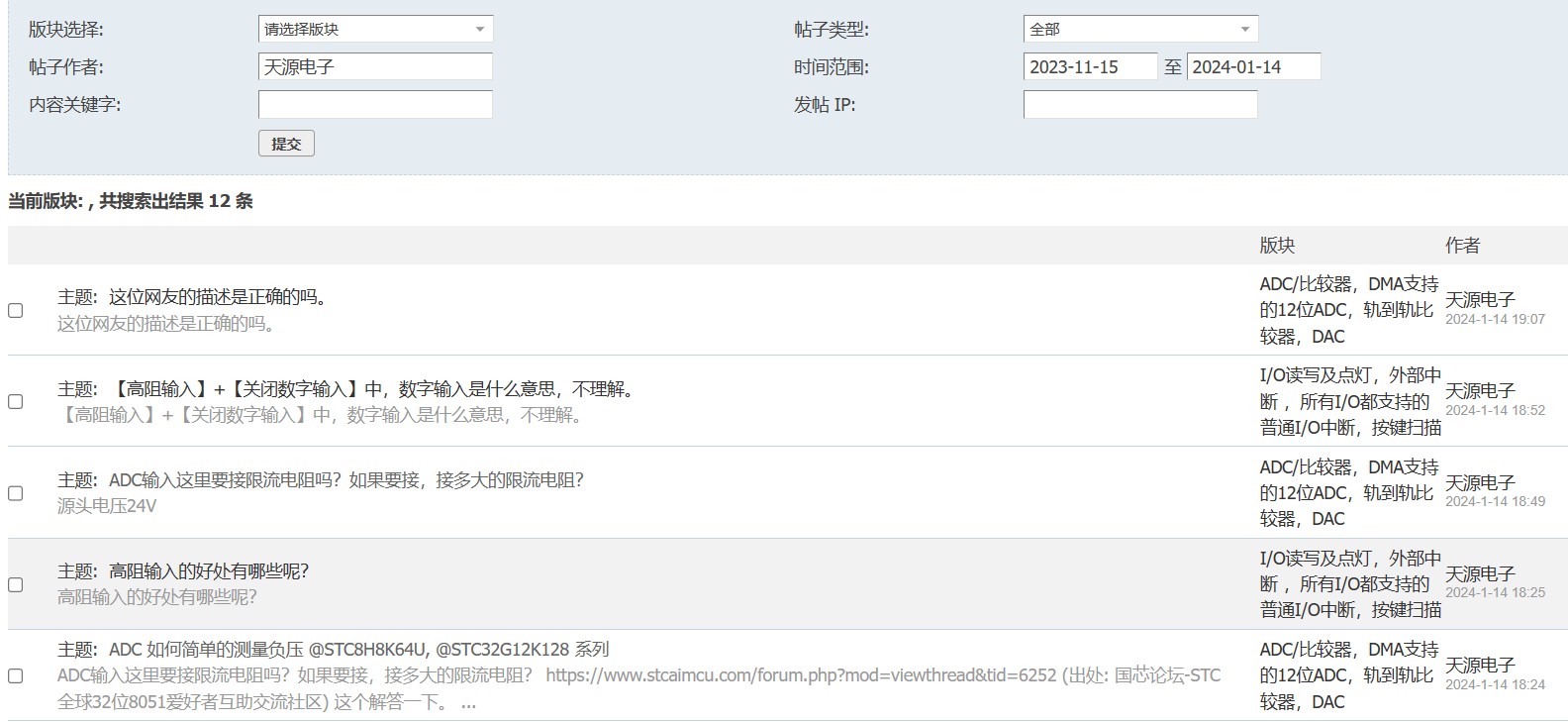The image size is (1568, 722).
Task: Click I/O读写及点灯 board name in second row
Action: coord(1350,401)
